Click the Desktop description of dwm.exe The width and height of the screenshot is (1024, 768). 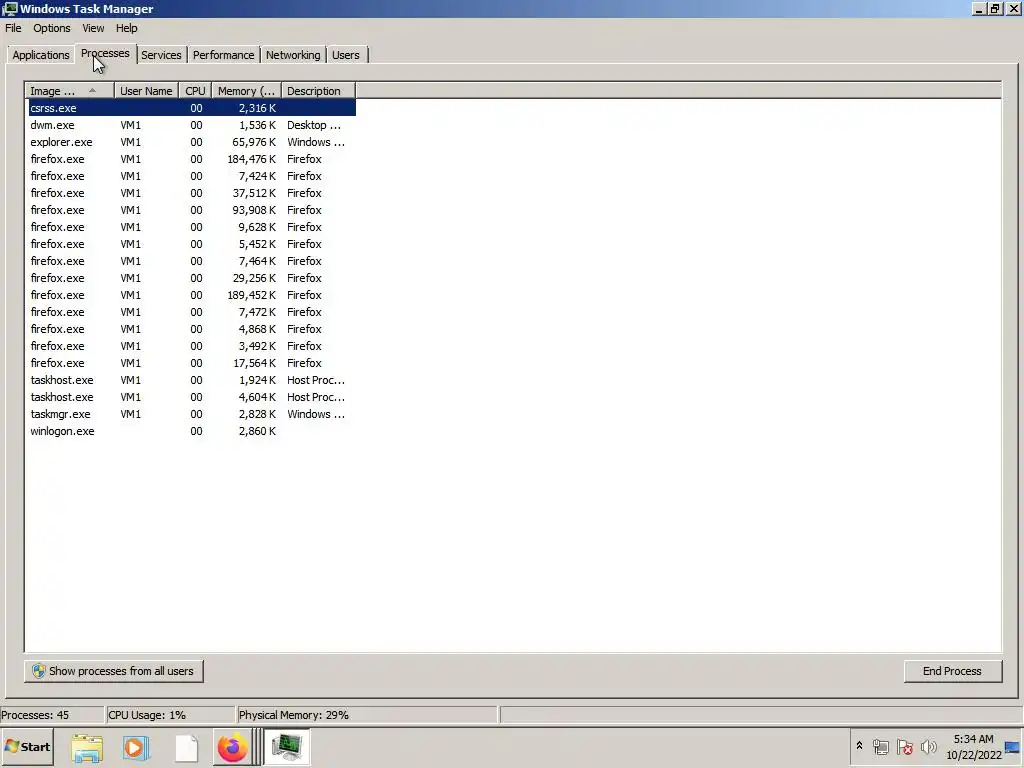click(314, 125)
